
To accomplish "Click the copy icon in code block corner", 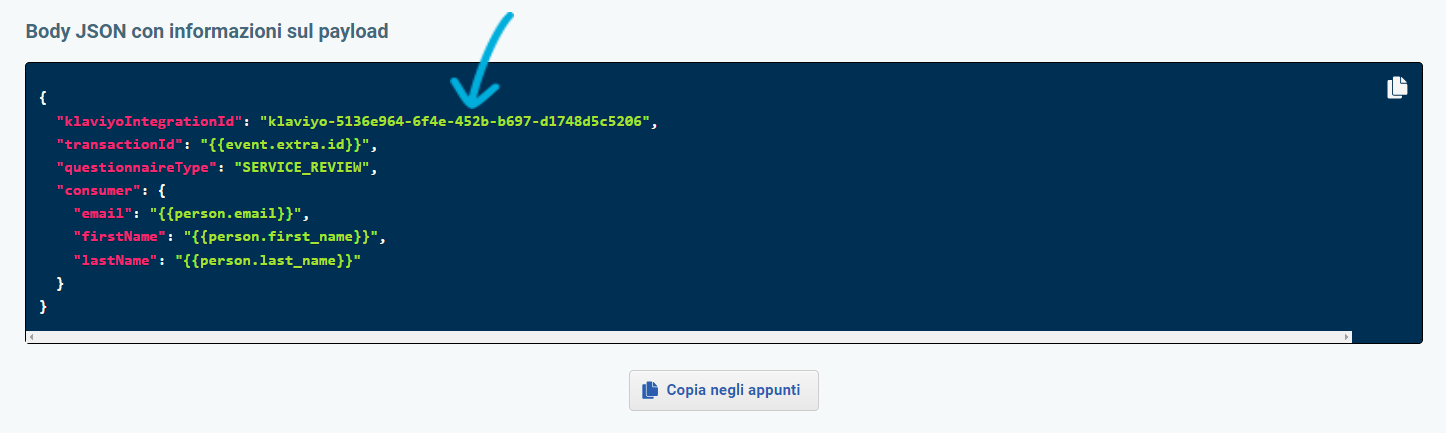I will (x=1397, y=88).
